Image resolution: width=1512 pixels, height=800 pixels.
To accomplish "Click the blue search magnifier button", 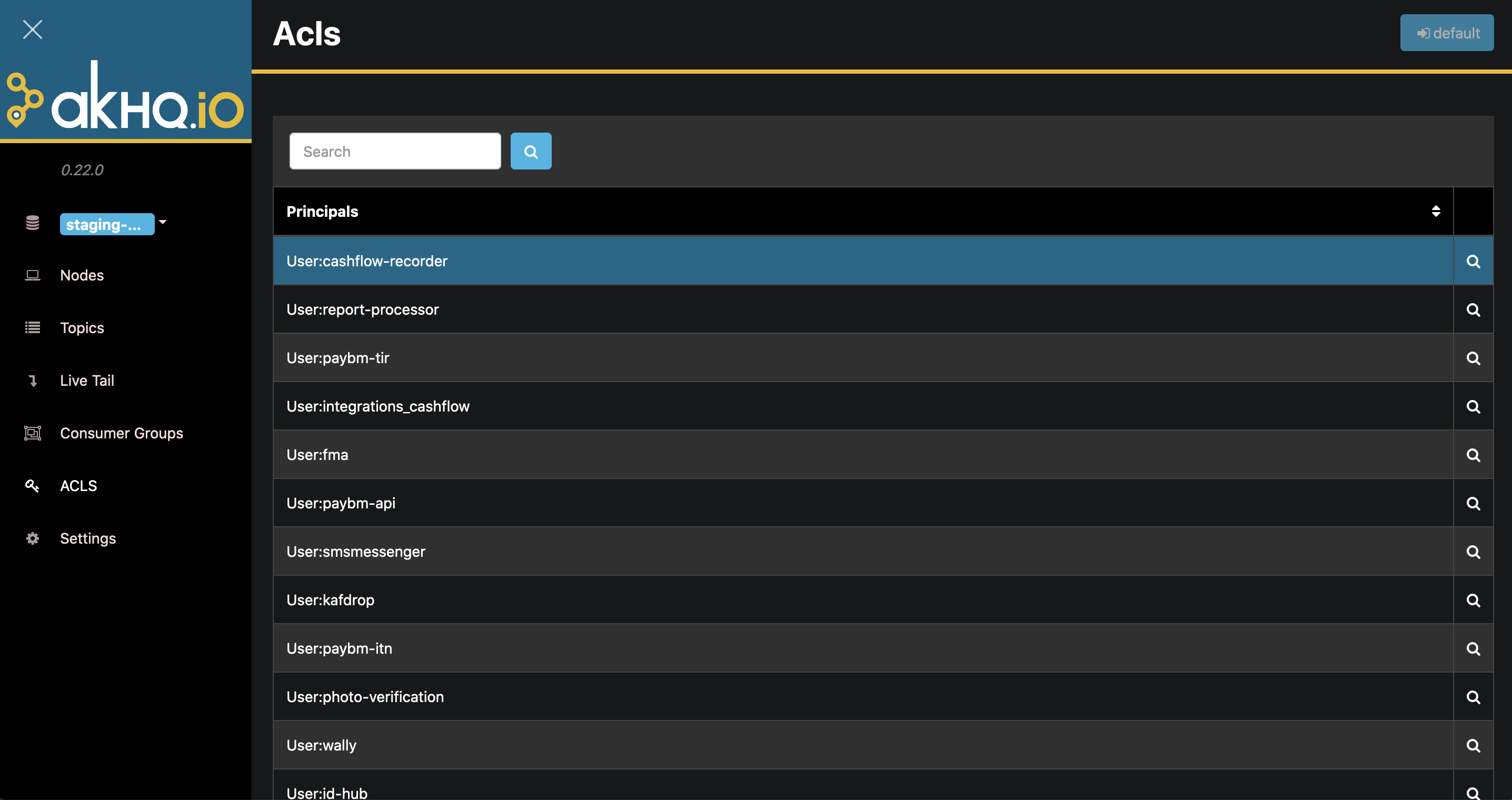I will click(x=531, y=152).
